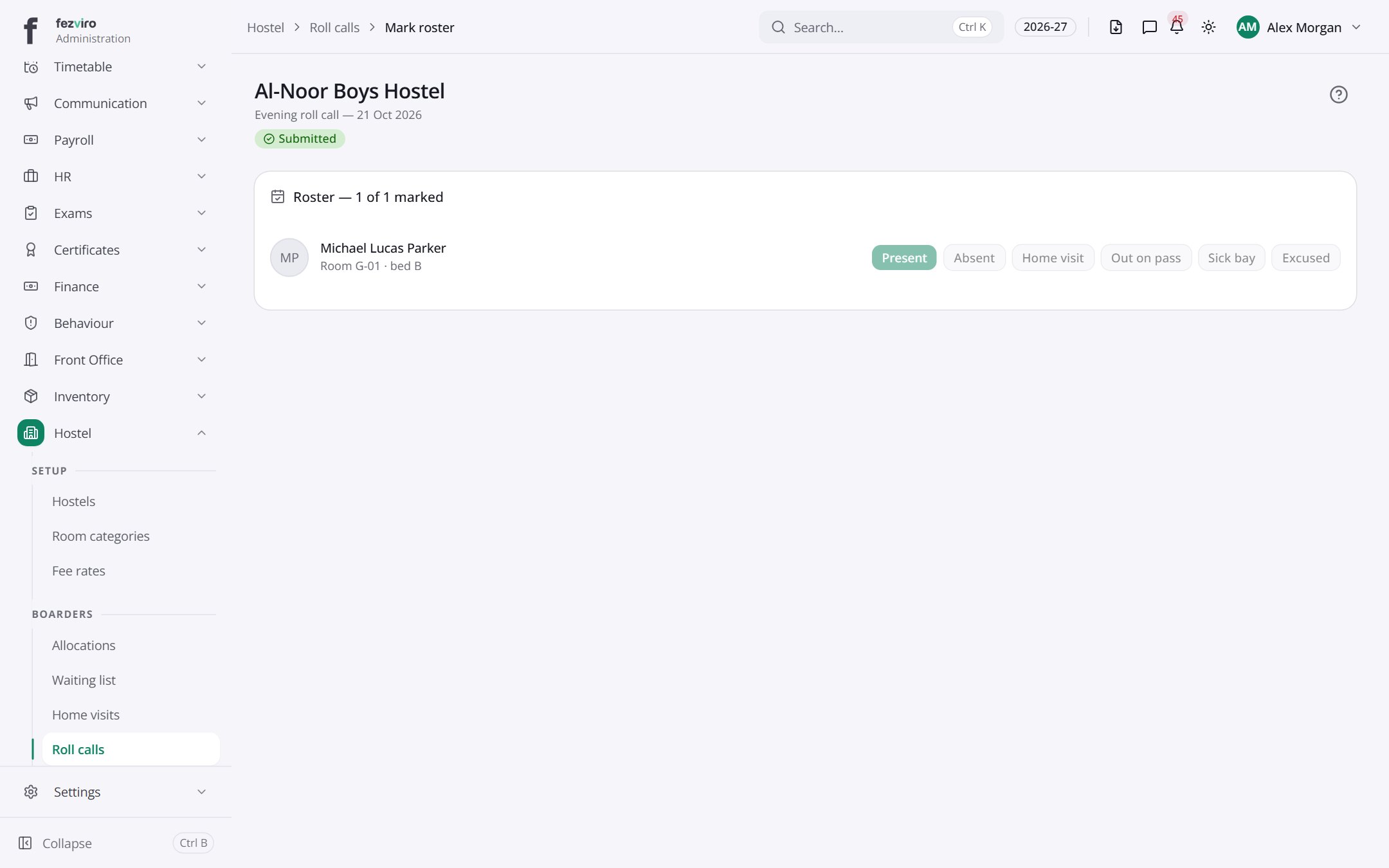Screen dimensions: 1389x868
Task: Click the Certificates ribbon icon
Action: (31, 249)
